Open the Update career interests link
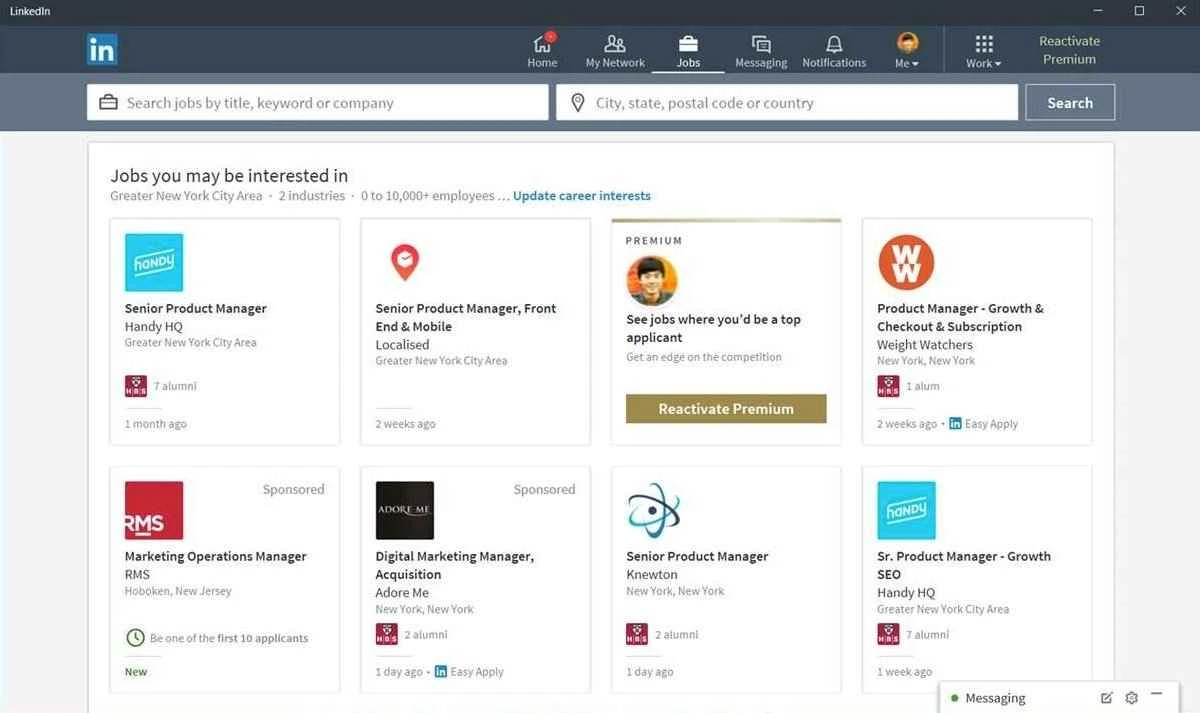The image size is (1200, 713). [582, 196]
